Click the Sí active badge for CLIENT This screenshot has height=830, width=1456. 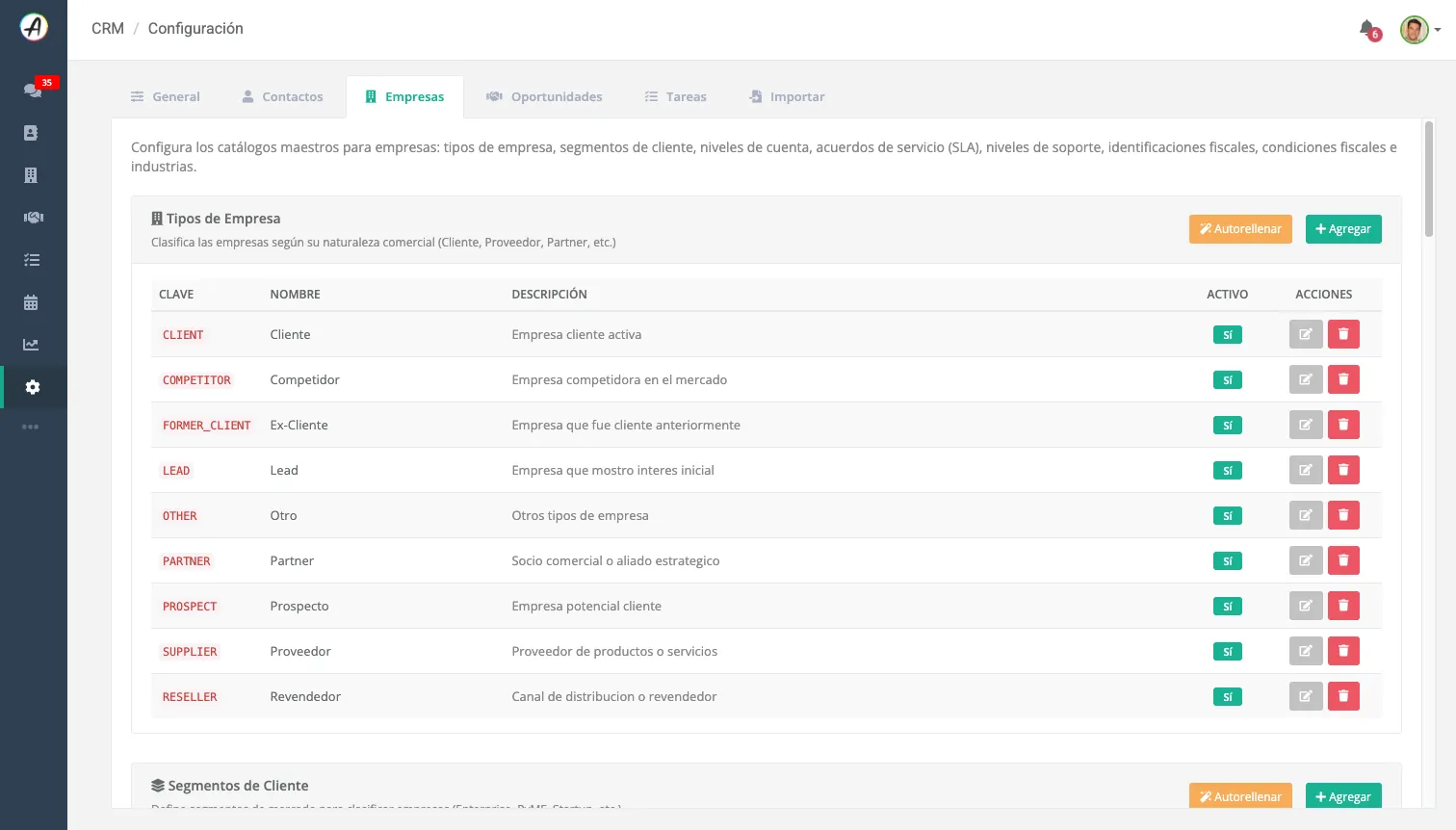pyautogui.click(x=1228, y=335)
